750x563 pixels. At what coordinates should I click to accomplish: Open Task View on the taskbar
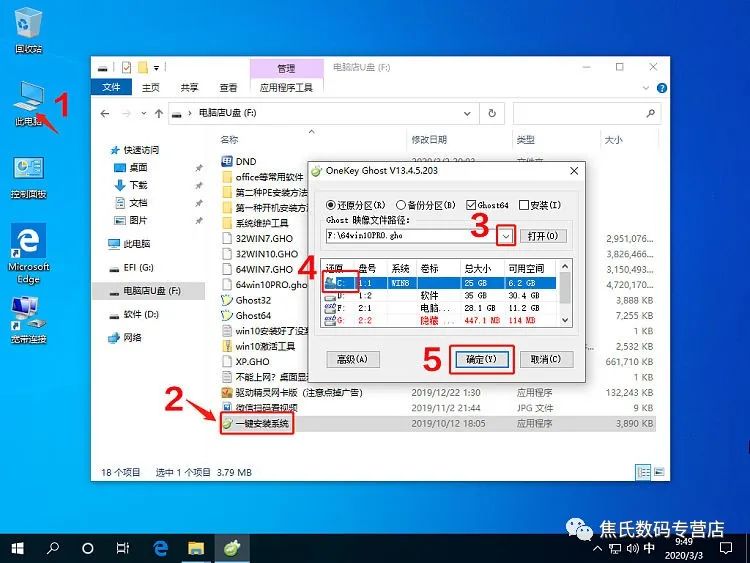click(122, 548)
